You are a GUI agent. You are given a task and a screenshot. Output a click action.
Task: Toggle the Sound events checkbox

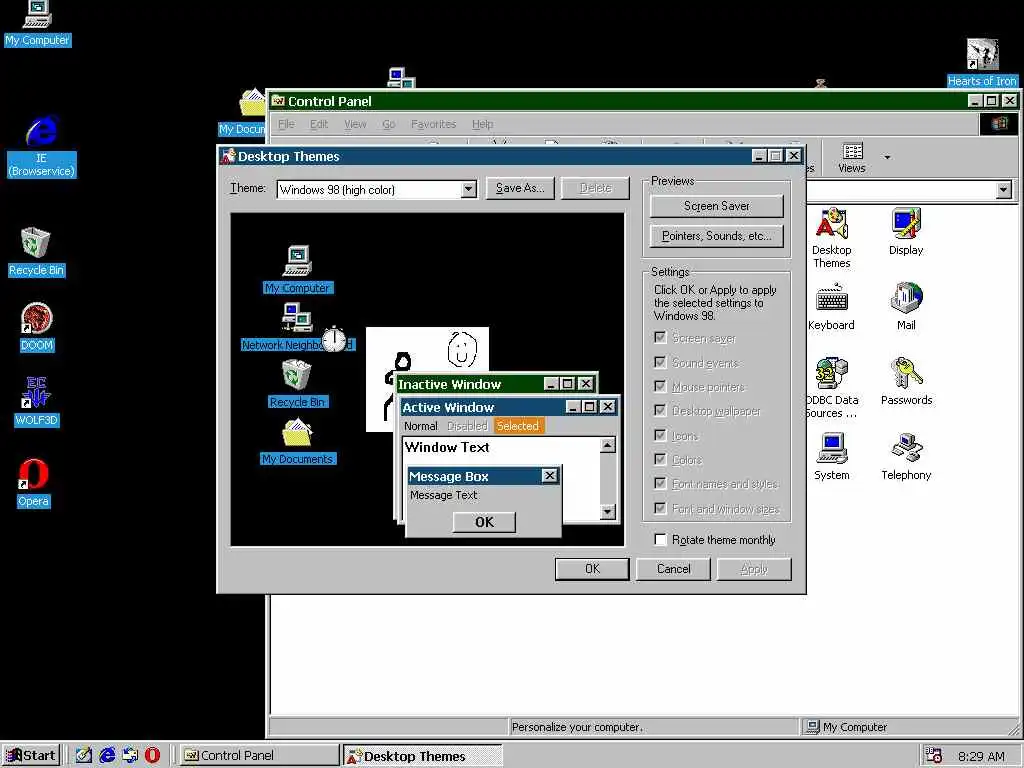[x=660, y=362]
